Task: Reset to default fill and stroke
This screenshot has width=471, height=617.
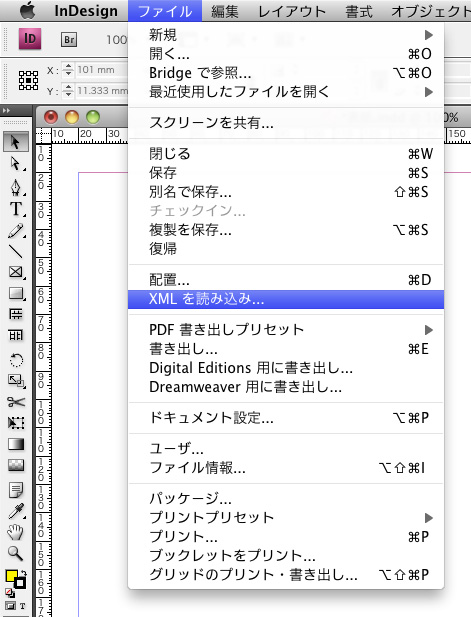Action: tap(9, 592)
